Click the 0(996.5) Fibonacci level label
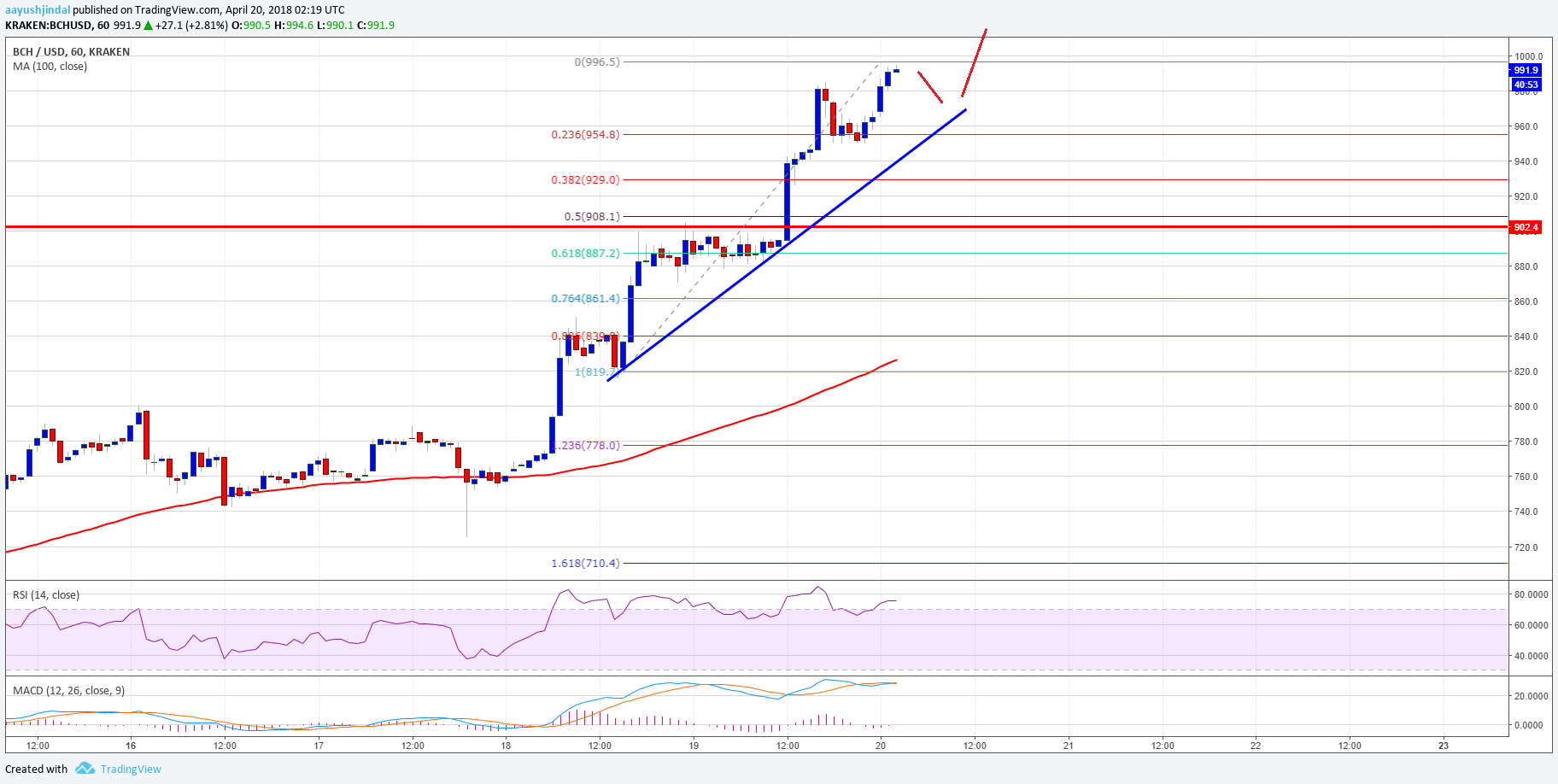 click(x=597, y=61)
